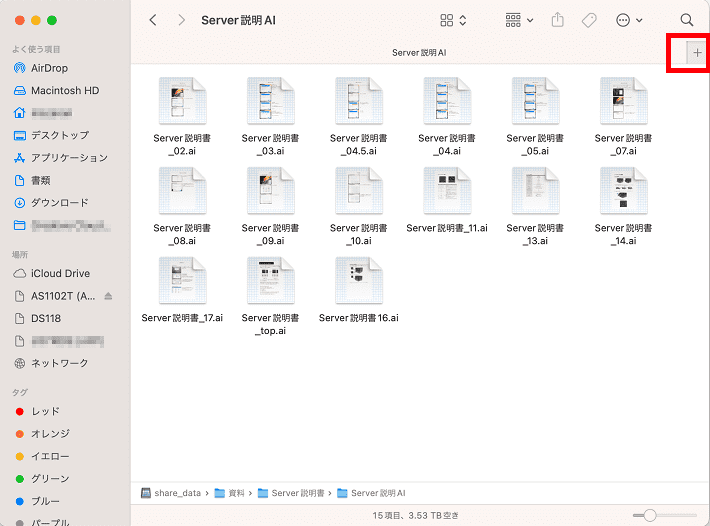Click Server 説明AI folder in path bar
The width and height of the screenshot is (710, 526).
[371, 493]
